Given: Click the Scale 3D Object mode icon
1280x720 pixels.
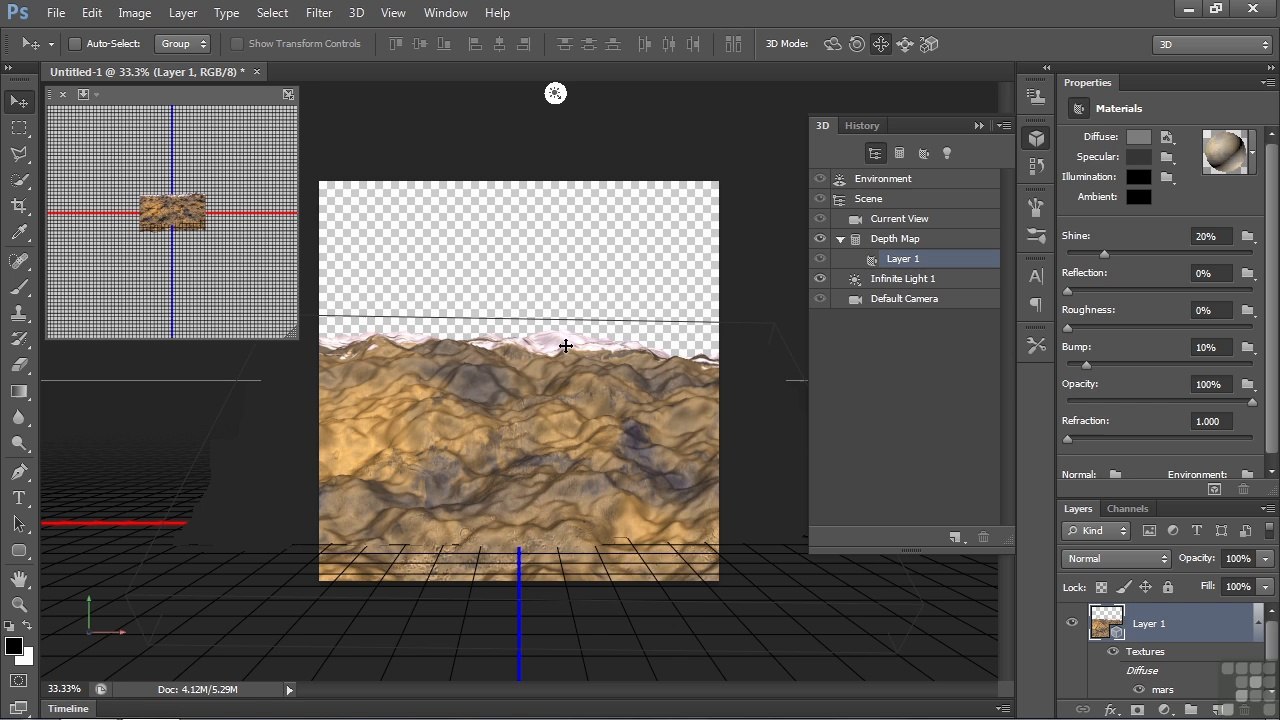Looking at the screenshot, I should (929, 44).
